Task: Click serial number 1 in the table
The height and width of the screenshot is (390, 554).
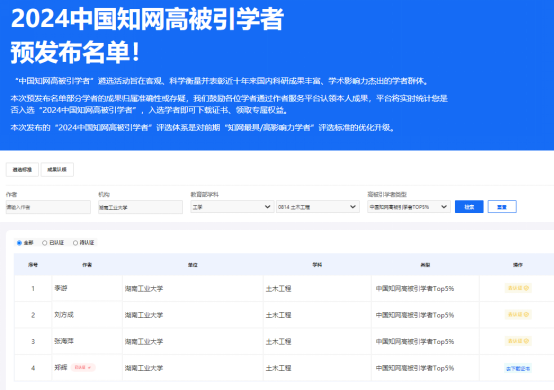Action: point(33,289)
